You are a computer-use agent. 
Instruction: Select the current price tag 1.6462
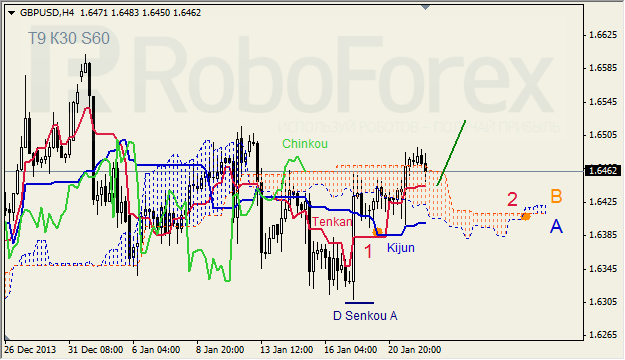(x=603, y=171)
